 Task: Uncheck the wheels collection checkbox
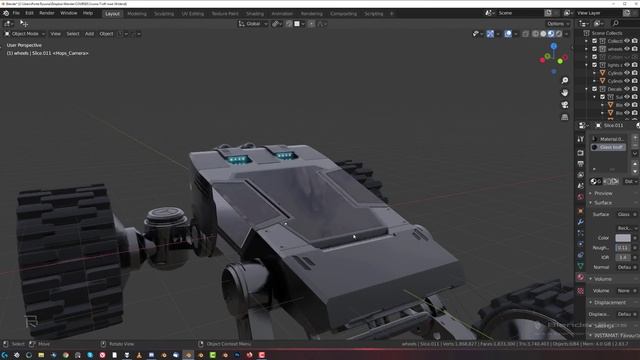[594, 49]
